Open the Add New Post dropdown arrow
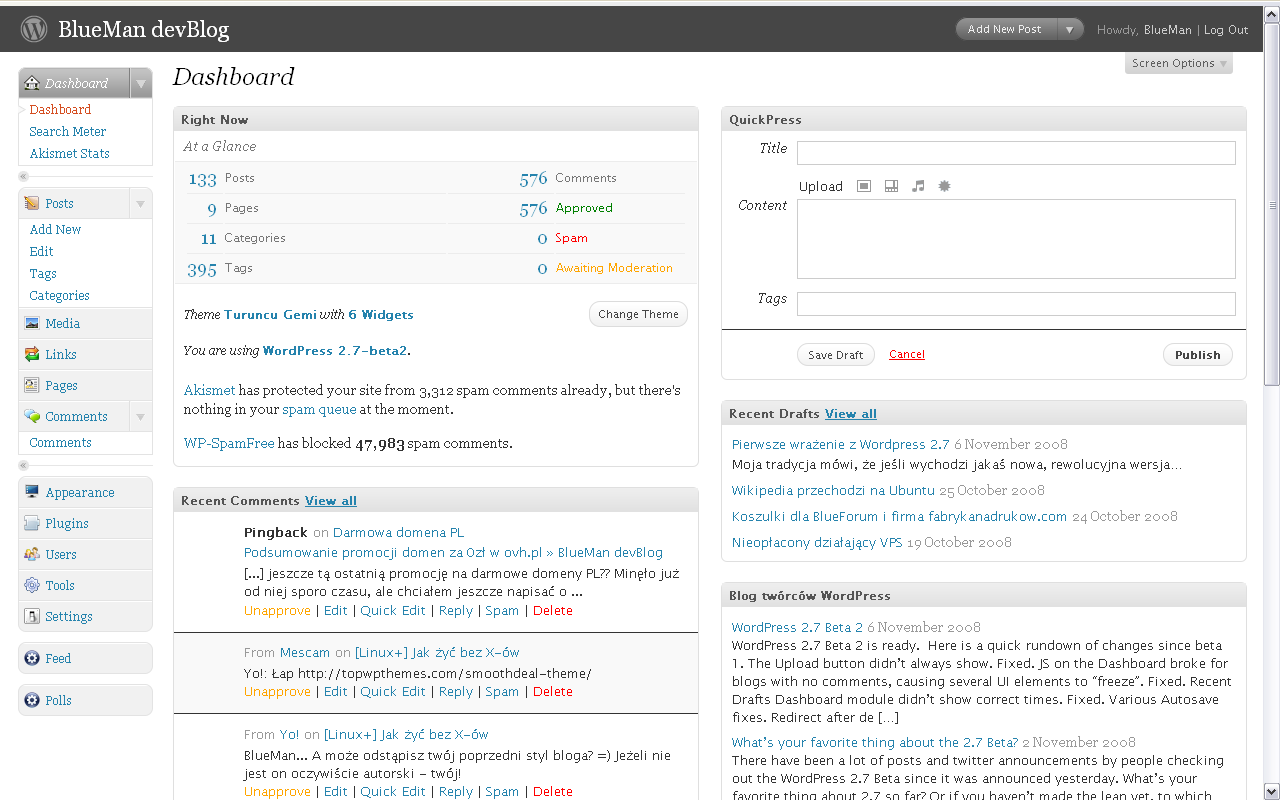The width and height of the screenshot is (1280, 800). click(1069, 29)
